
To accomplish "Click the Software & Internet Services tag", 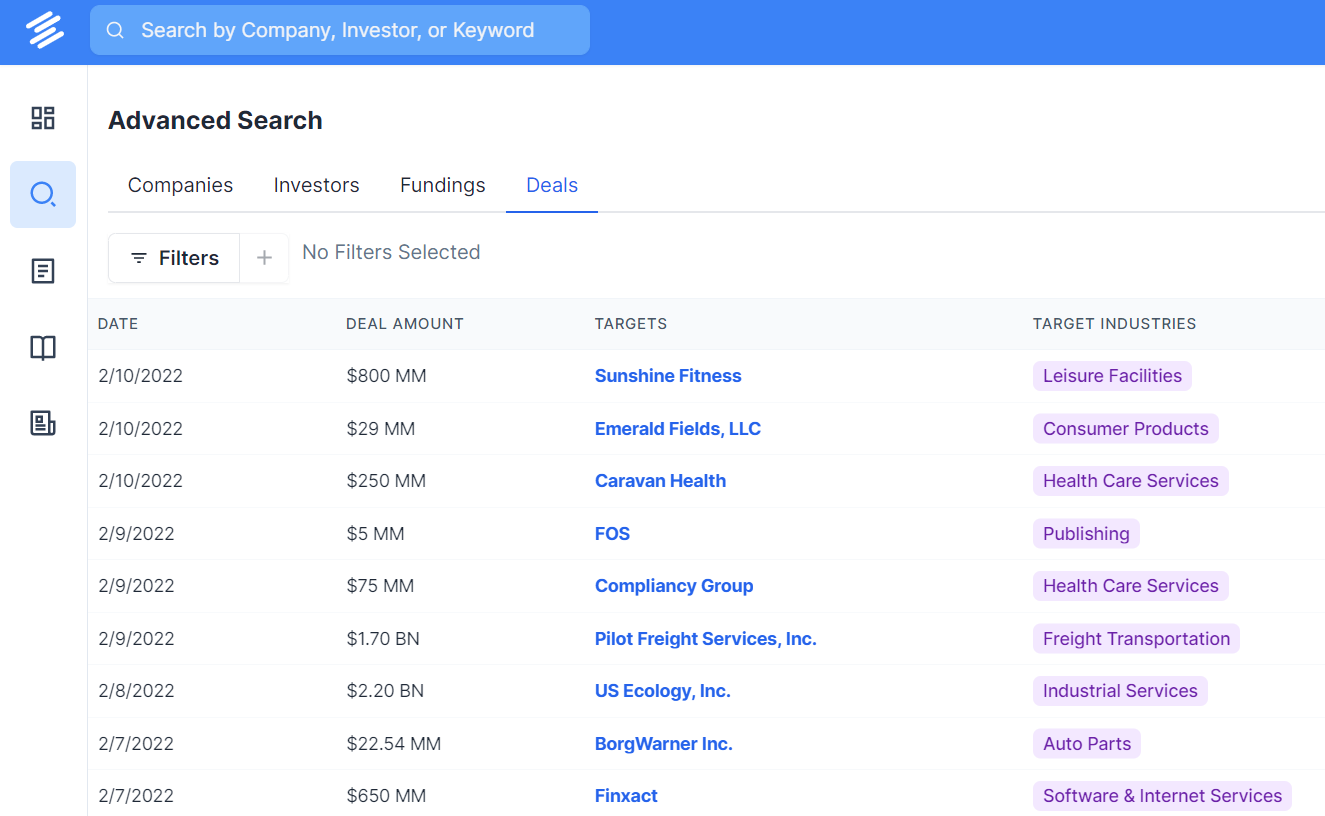I will [1162, 796].
